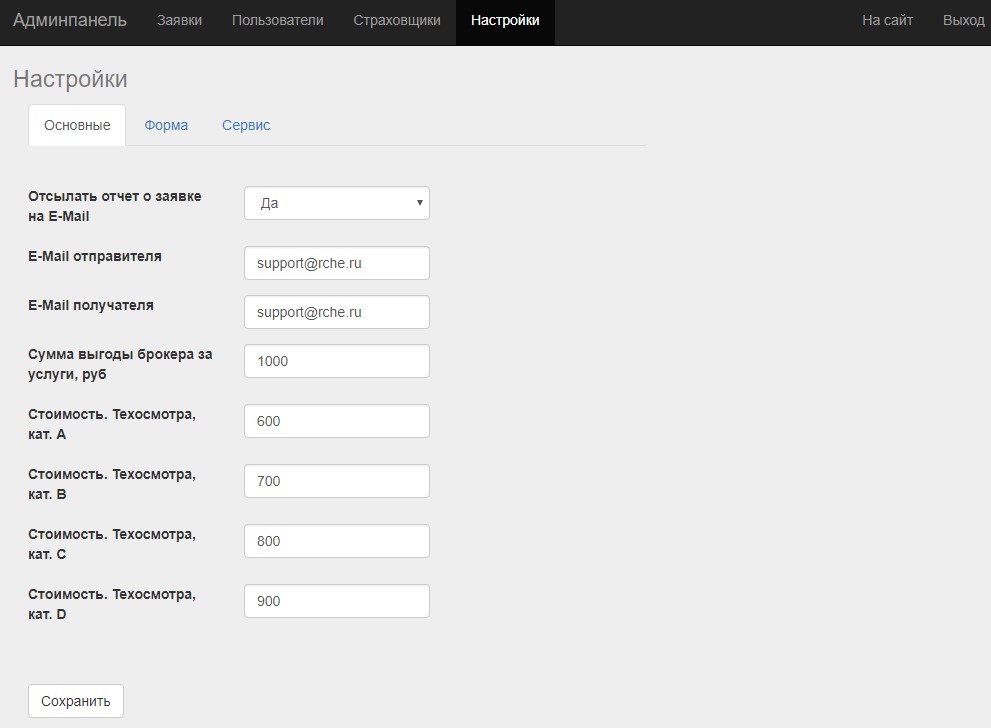Switch to the Сервис tab
Viewport: 991px width, 728px height.
pyautogui.click(x=246, y=125)
